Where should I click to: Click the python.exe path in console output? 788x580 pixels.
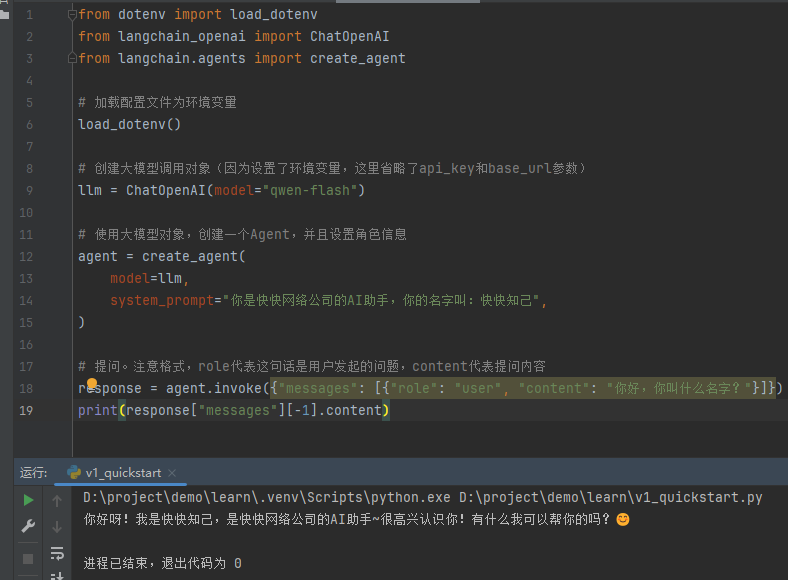click(267, 497)
